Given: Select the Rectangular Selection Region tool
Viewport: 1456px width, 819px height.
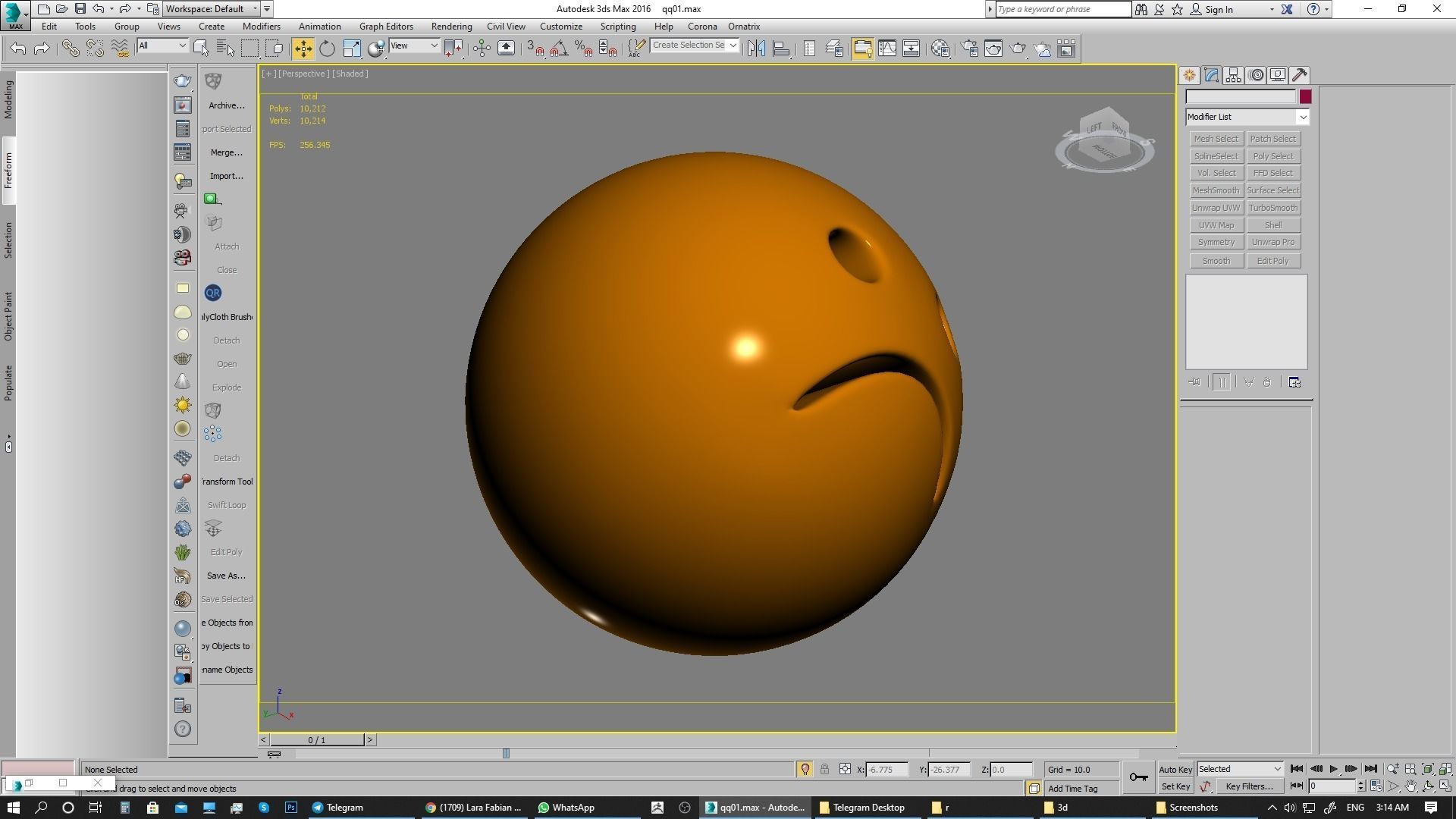Looking at the screenshot, I should coord(249,49).
